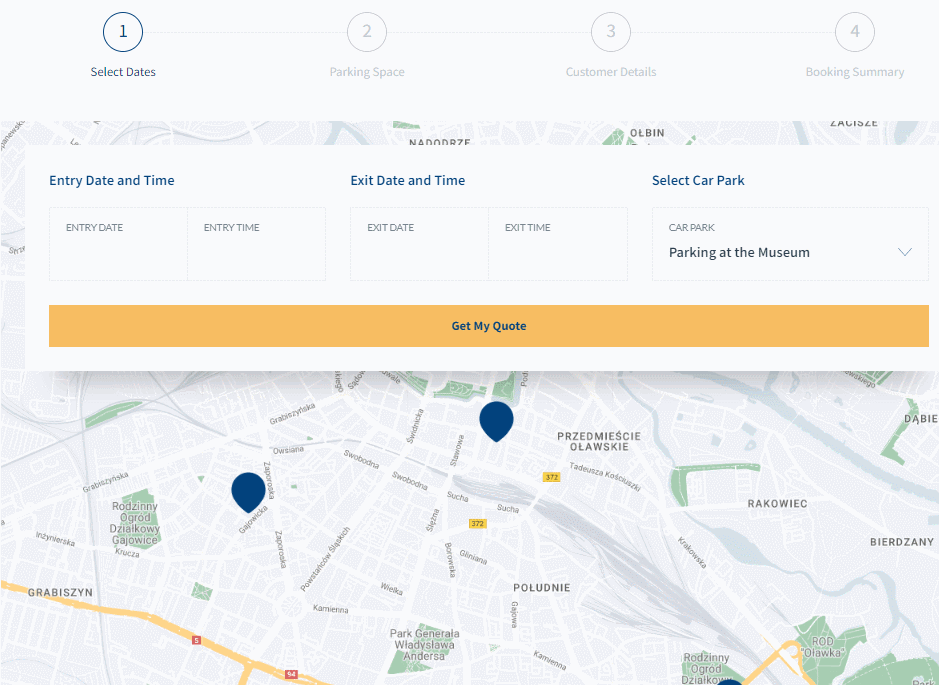
Task: Open the Entry Time field
Action: tap(256, 244)
